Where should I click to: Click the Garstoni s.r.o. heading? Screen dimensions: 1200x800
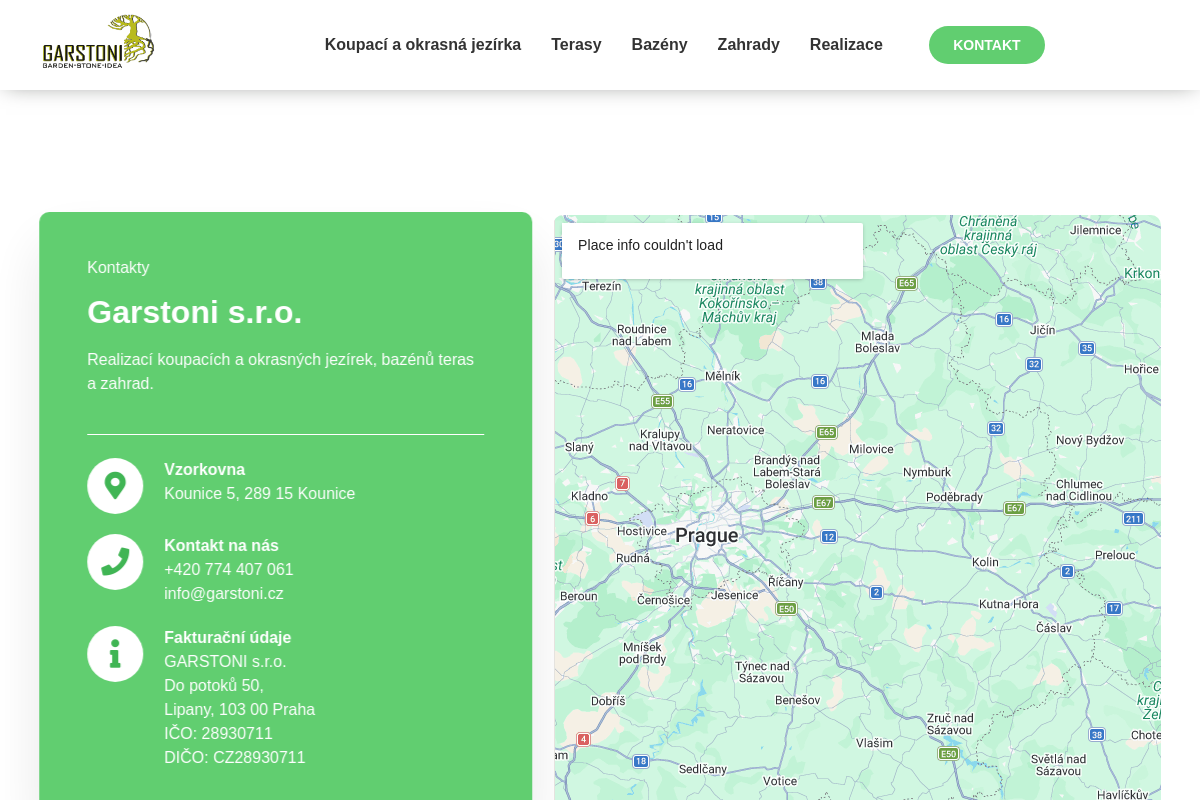tap(195, 313)
